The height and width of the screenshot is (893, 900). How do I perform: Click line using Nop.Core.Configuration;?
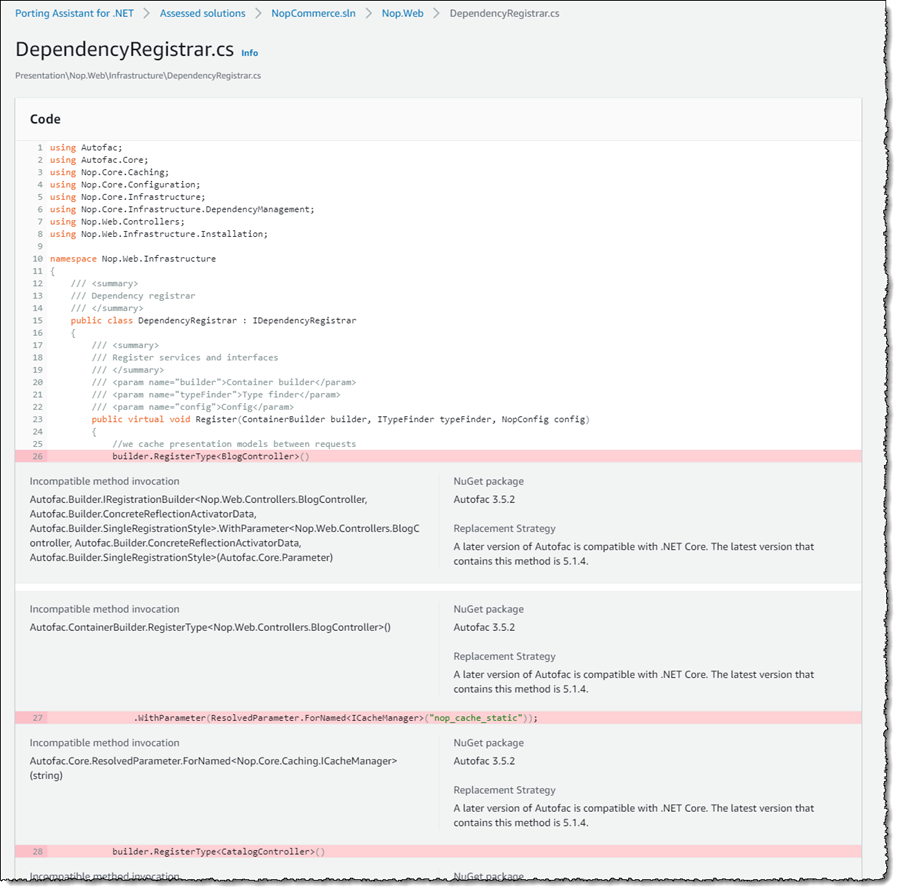[125, 185]
